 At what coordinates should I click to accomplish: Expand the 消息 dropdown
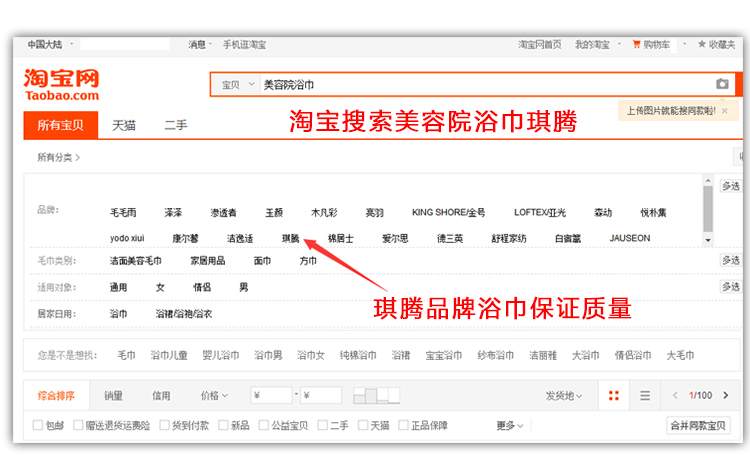(x=210, y=44)
